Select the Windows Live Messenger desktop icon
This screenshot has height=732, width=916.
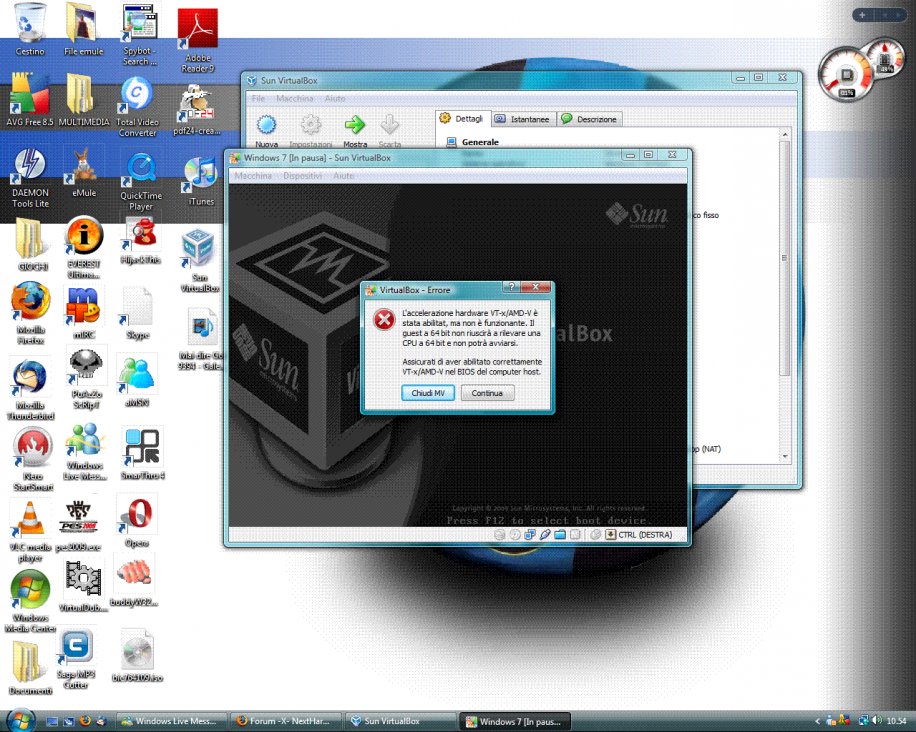coord(85,452)
